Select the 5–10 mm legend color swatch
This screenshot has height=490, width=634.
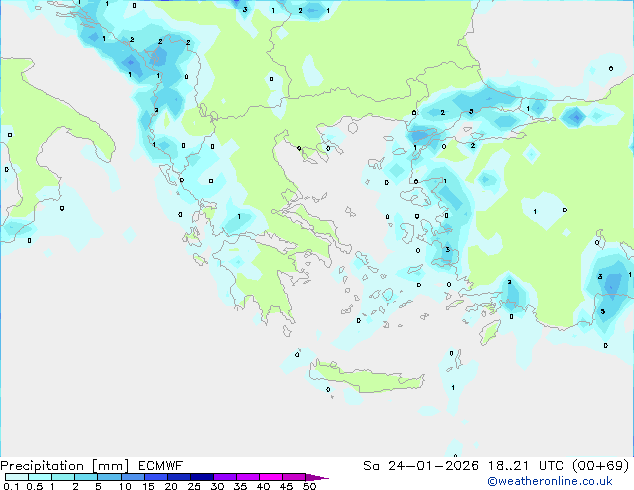click(x=109, y=477)
